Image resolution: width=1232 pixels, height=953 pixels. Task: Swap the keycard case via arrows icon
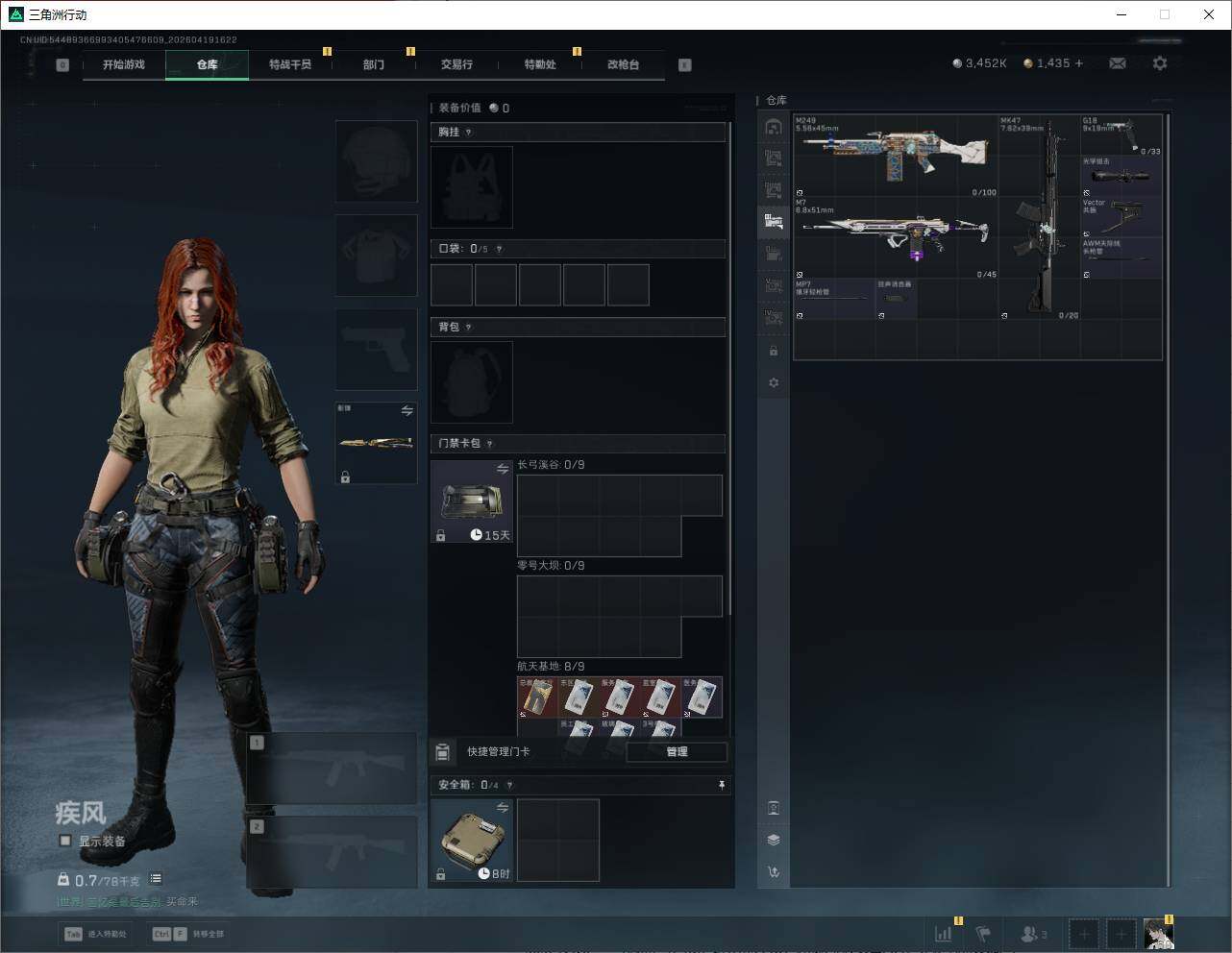503,469
